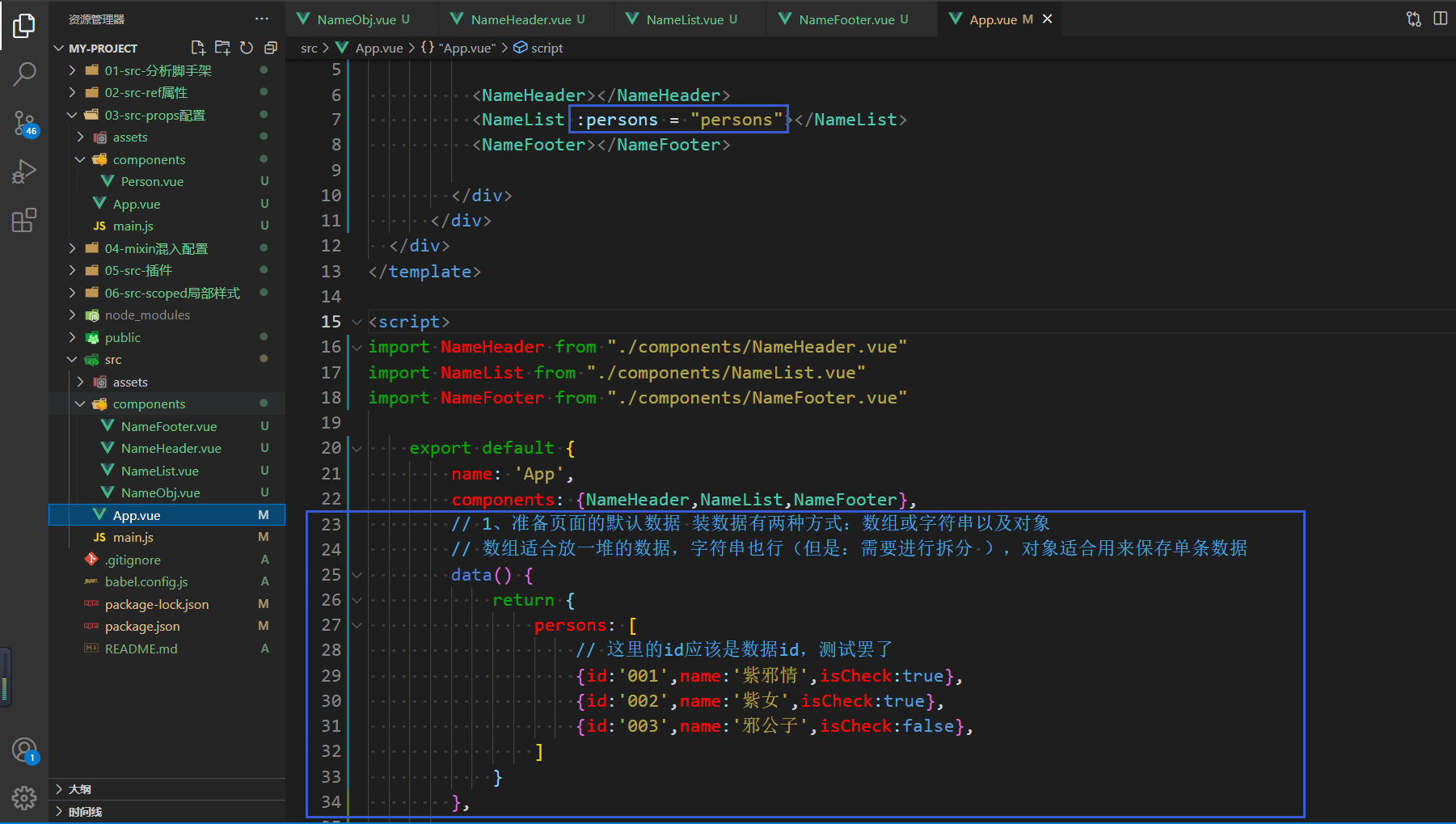
Task: Open the Run and Debug view
Action: pos(24,171)
